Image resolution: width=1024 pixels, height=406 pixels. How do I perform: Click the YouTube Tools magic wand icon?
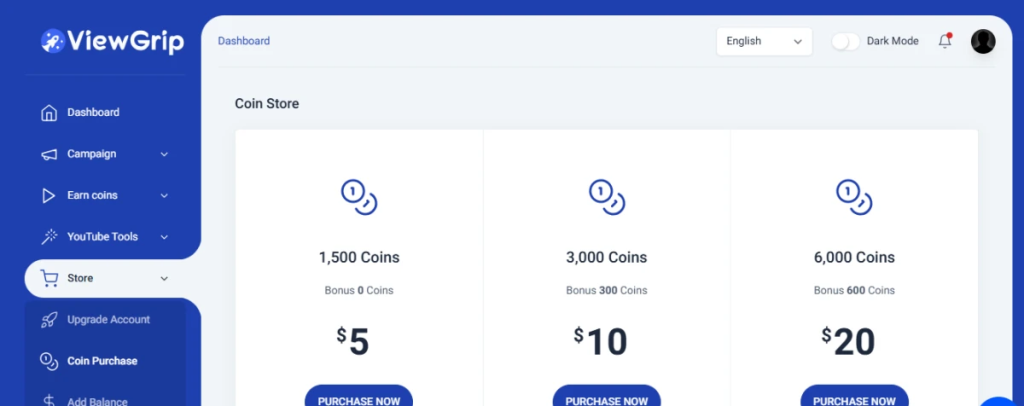49,237
